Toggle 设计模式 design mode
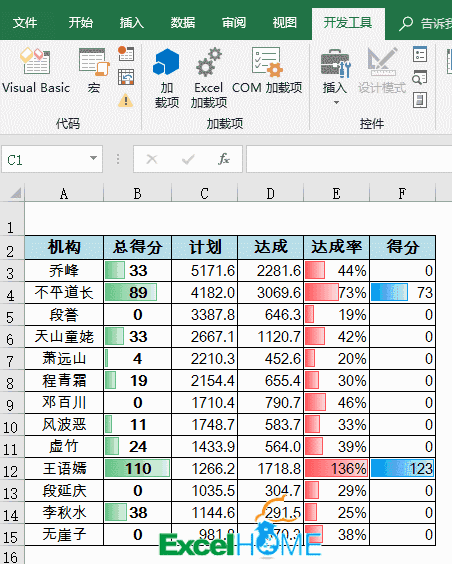The width and height of the screenshot is (452, 564). [382, 71]
